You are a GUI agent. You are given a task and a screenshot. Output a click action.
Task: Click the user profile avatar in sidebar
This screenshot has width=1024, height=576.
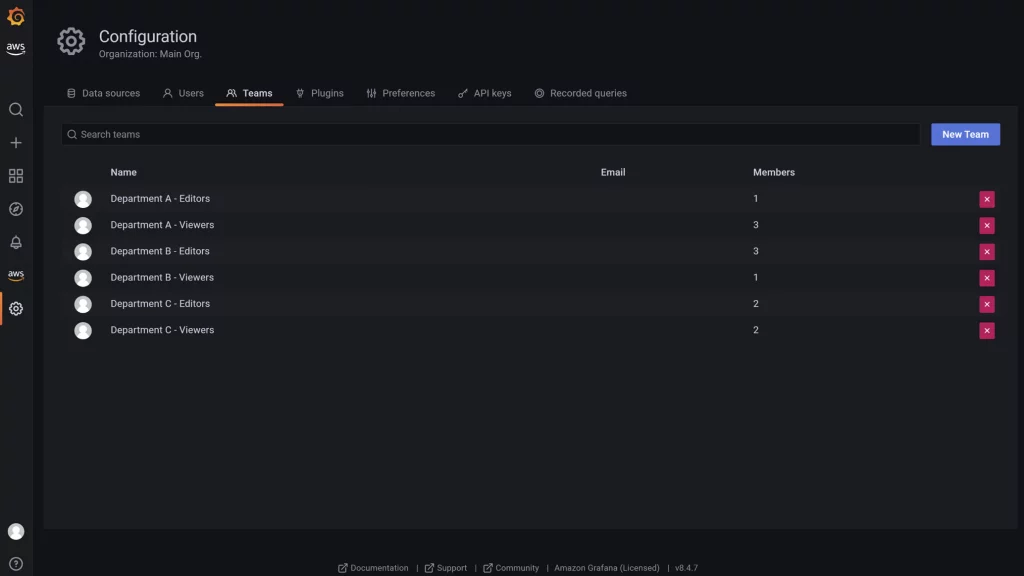[x=15, y=530]
